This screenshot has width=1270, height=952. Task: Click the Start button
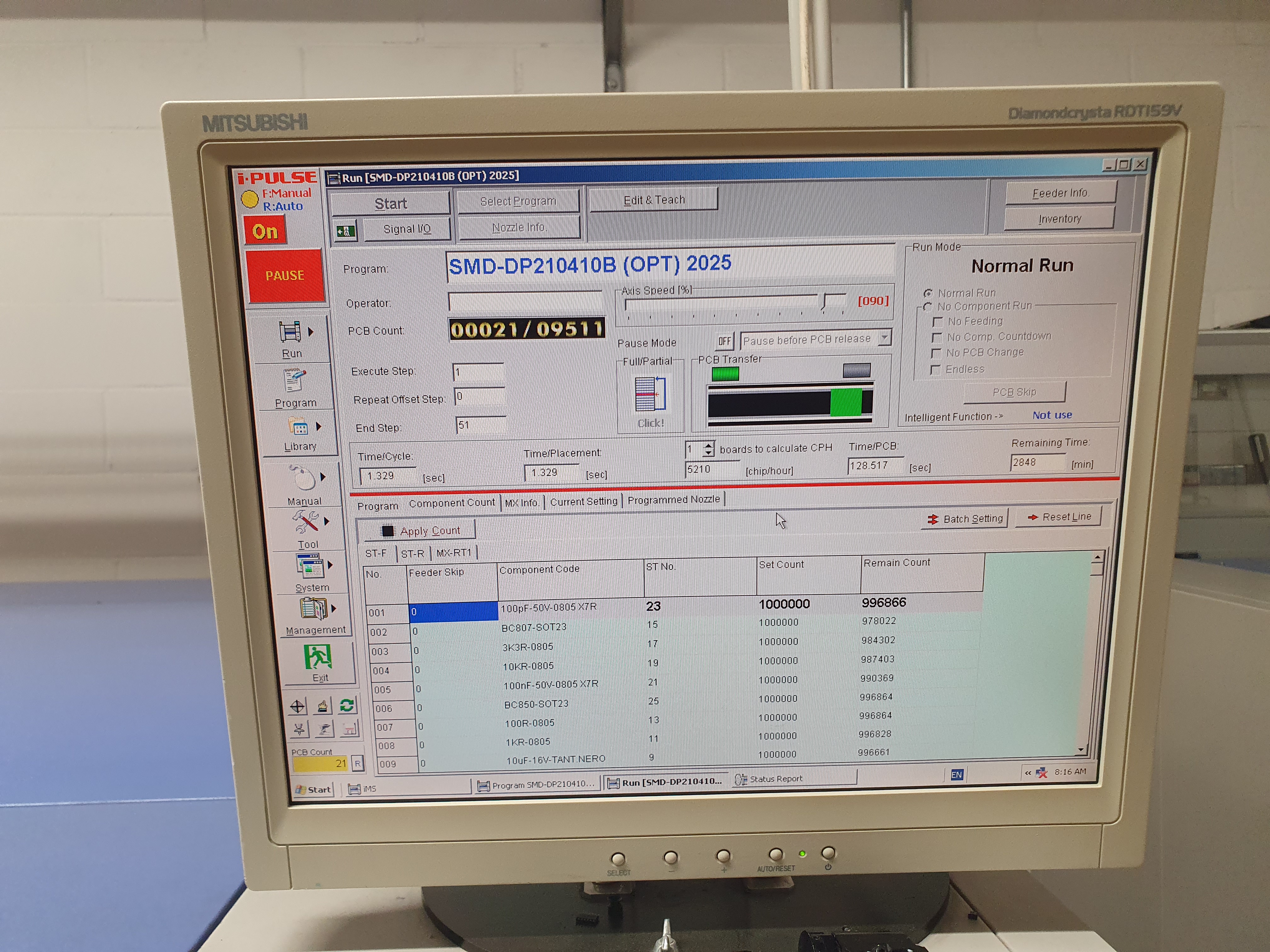(390, 204)
